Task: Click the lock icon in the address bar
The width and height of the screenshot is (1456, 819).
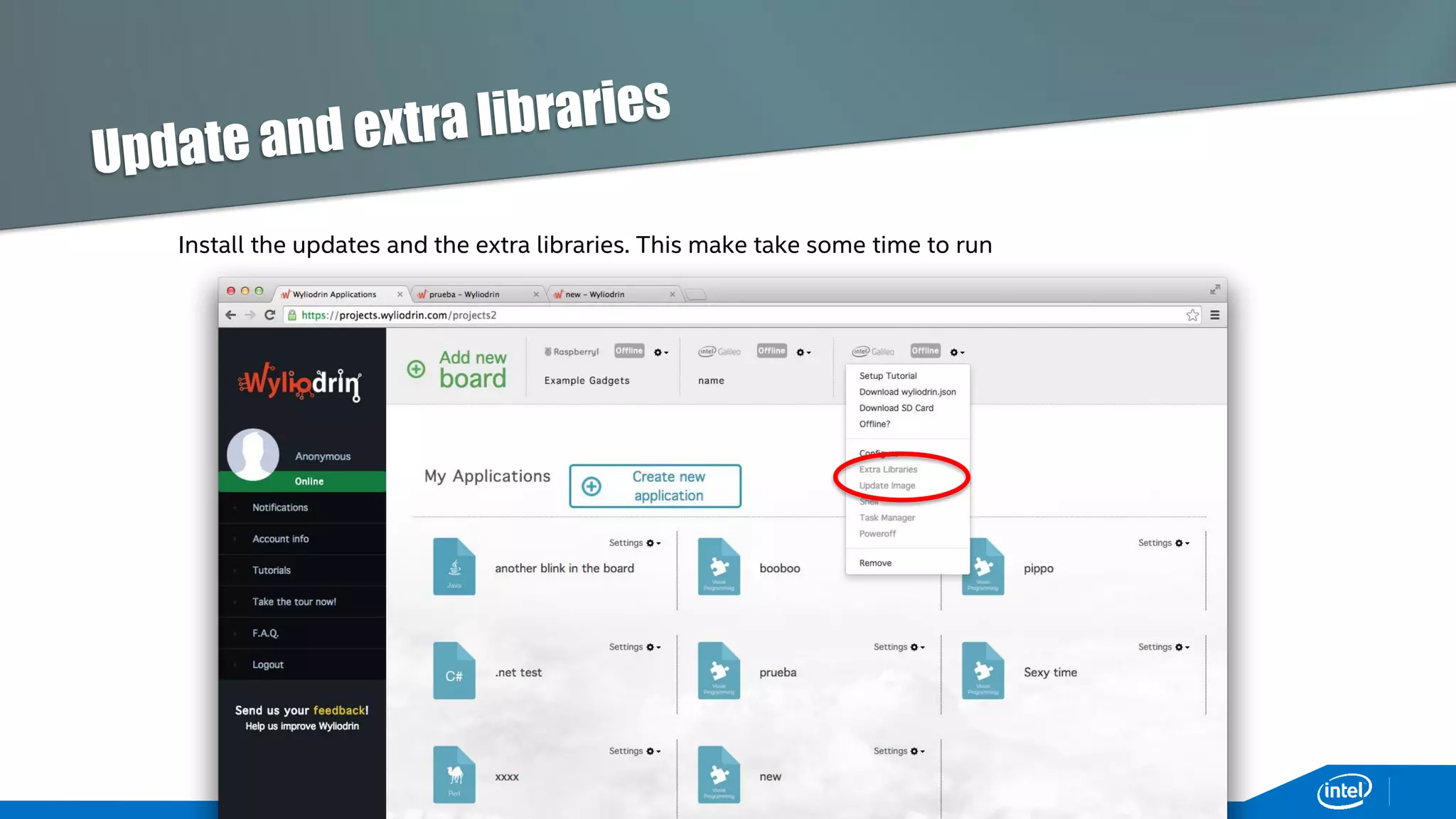Action: (x=291, y=315)
